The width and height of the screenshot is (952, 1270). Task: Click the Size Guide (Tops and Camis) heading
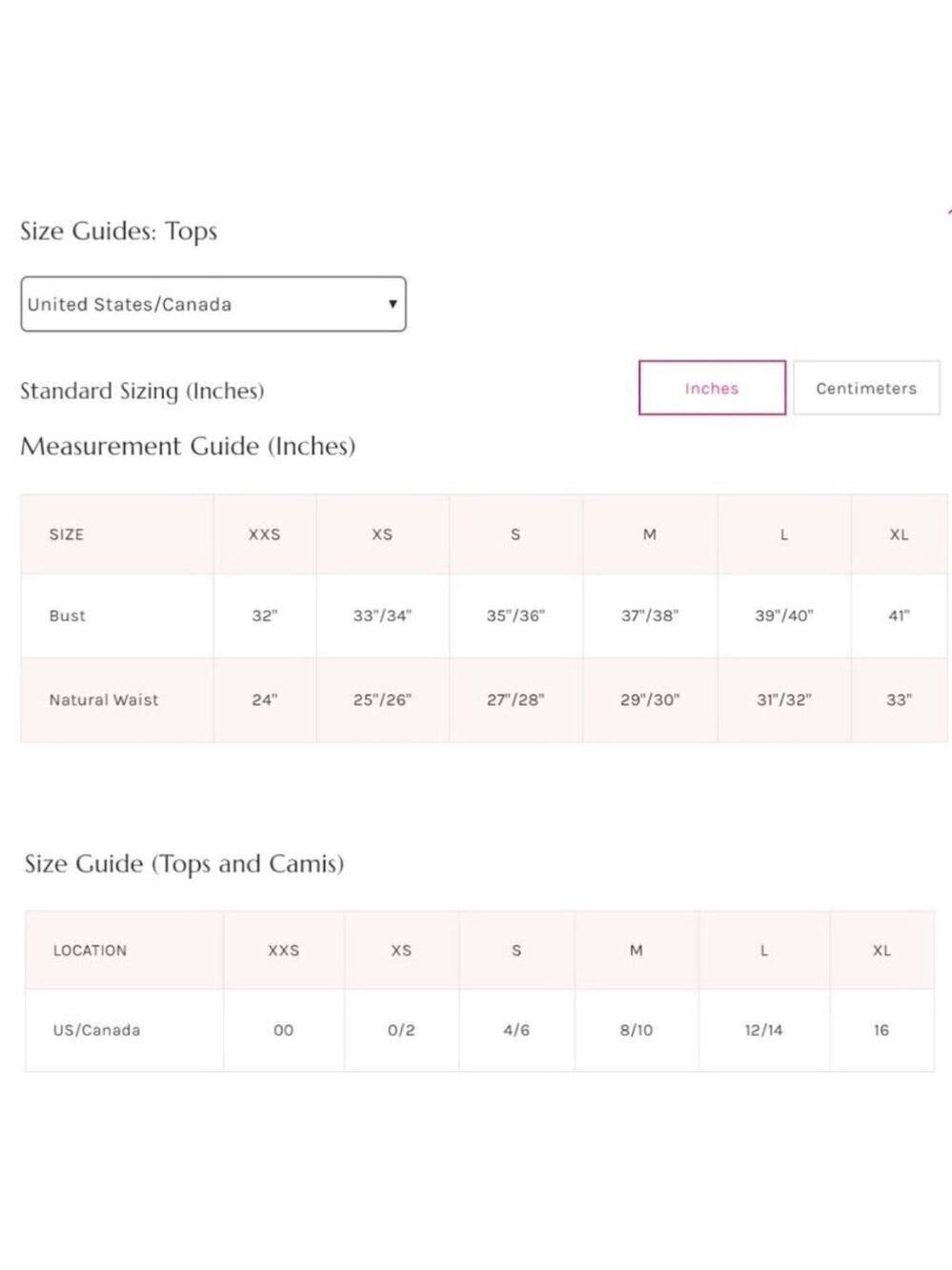pos(184,864)
